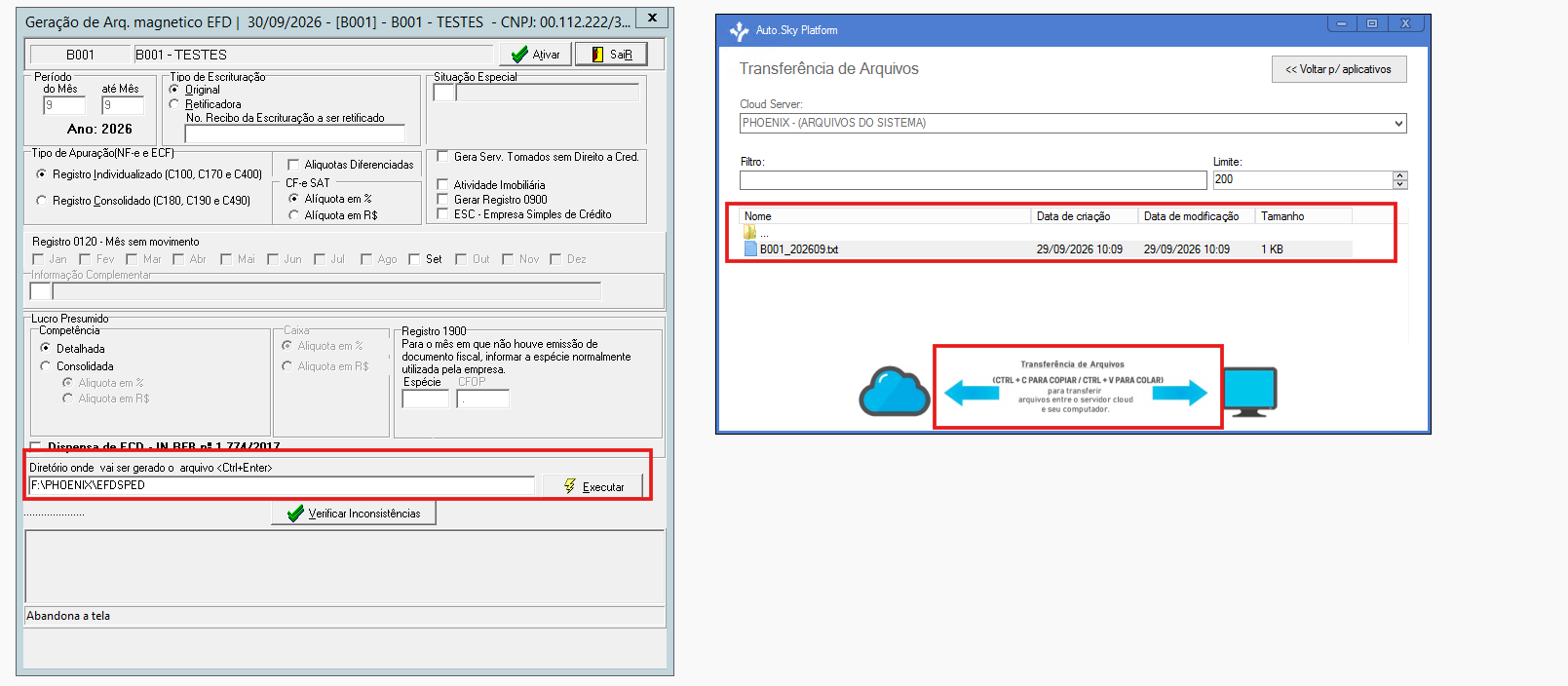Image resolution: width=1568 pixels, height=686 pixels.
Task: Click the Sair button
Action: click(x=611, y=55)
